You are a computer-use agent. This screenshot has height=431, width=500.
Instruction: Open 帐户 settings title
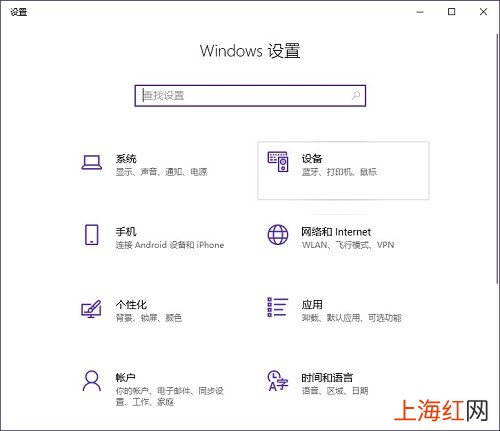[x=126, y=378]
